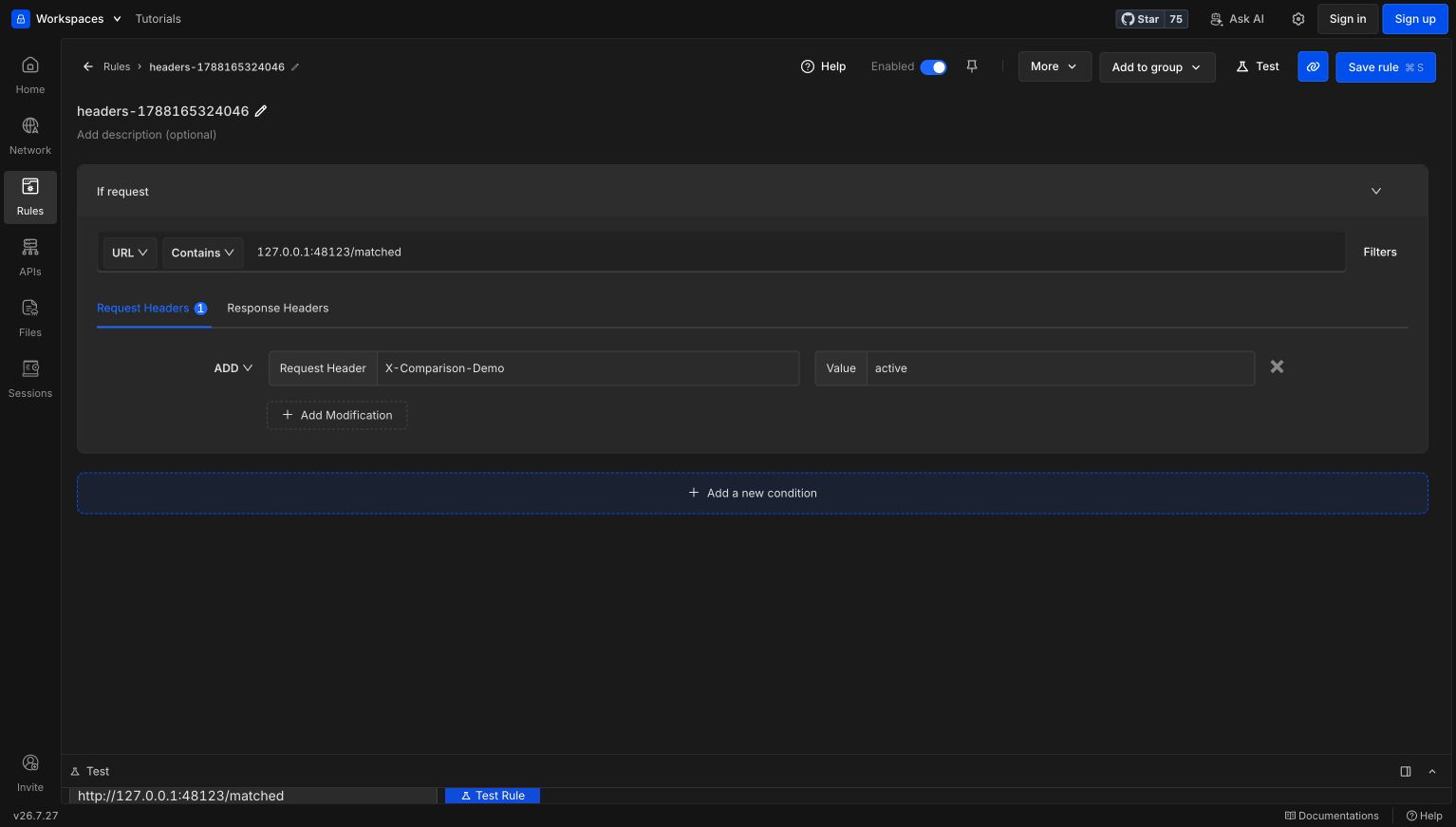Open the Rules sidebar section

click(x=30, y=197)
